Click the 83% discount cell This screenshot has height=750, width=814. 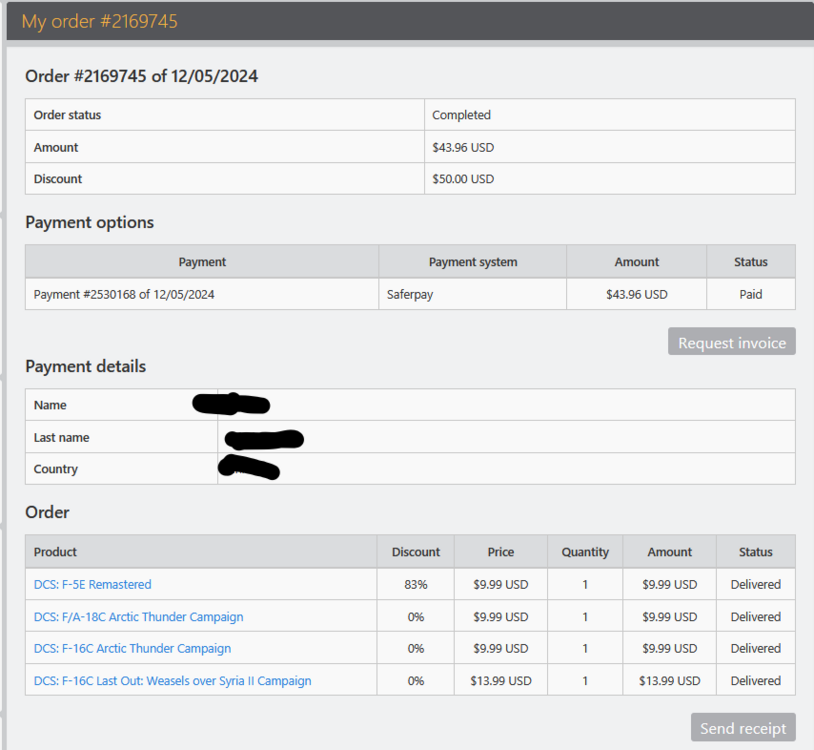point(416,584)
